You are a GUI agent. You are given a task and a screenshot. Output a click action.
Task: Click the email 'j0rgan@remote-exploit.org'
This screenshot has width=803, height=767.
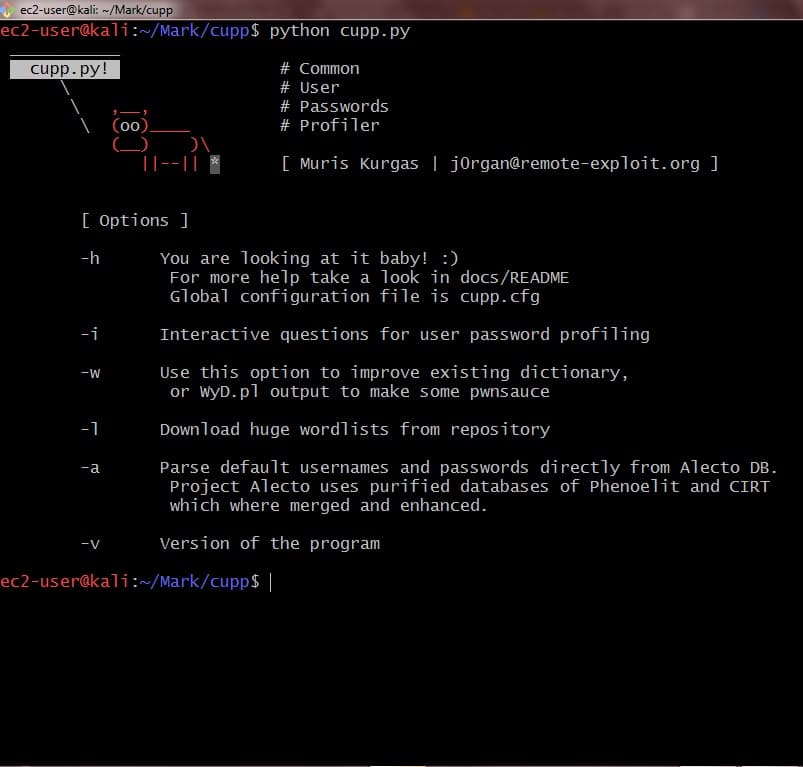[x=575, y=163]
